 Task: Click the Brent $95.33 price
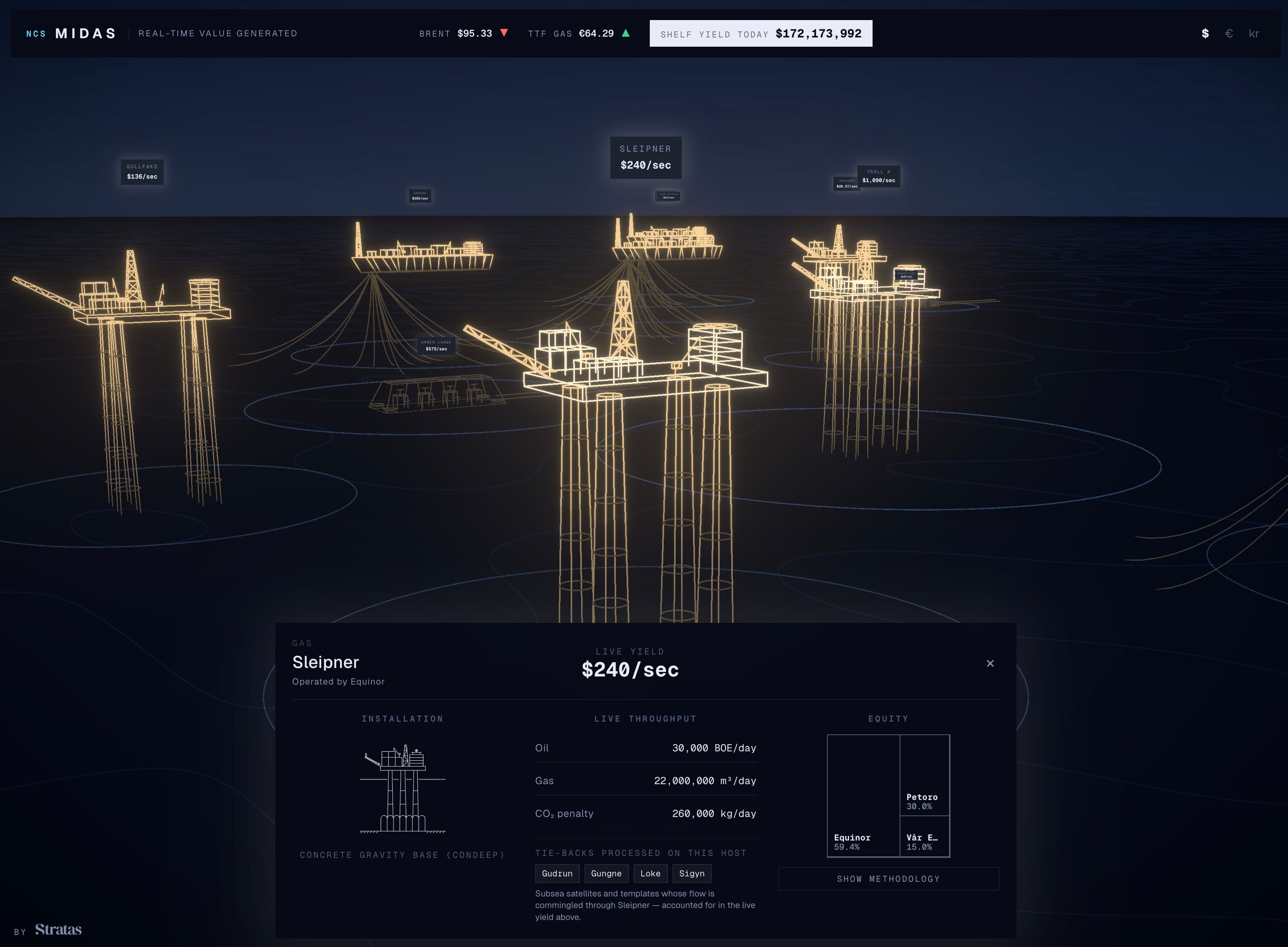coord(455,33)
